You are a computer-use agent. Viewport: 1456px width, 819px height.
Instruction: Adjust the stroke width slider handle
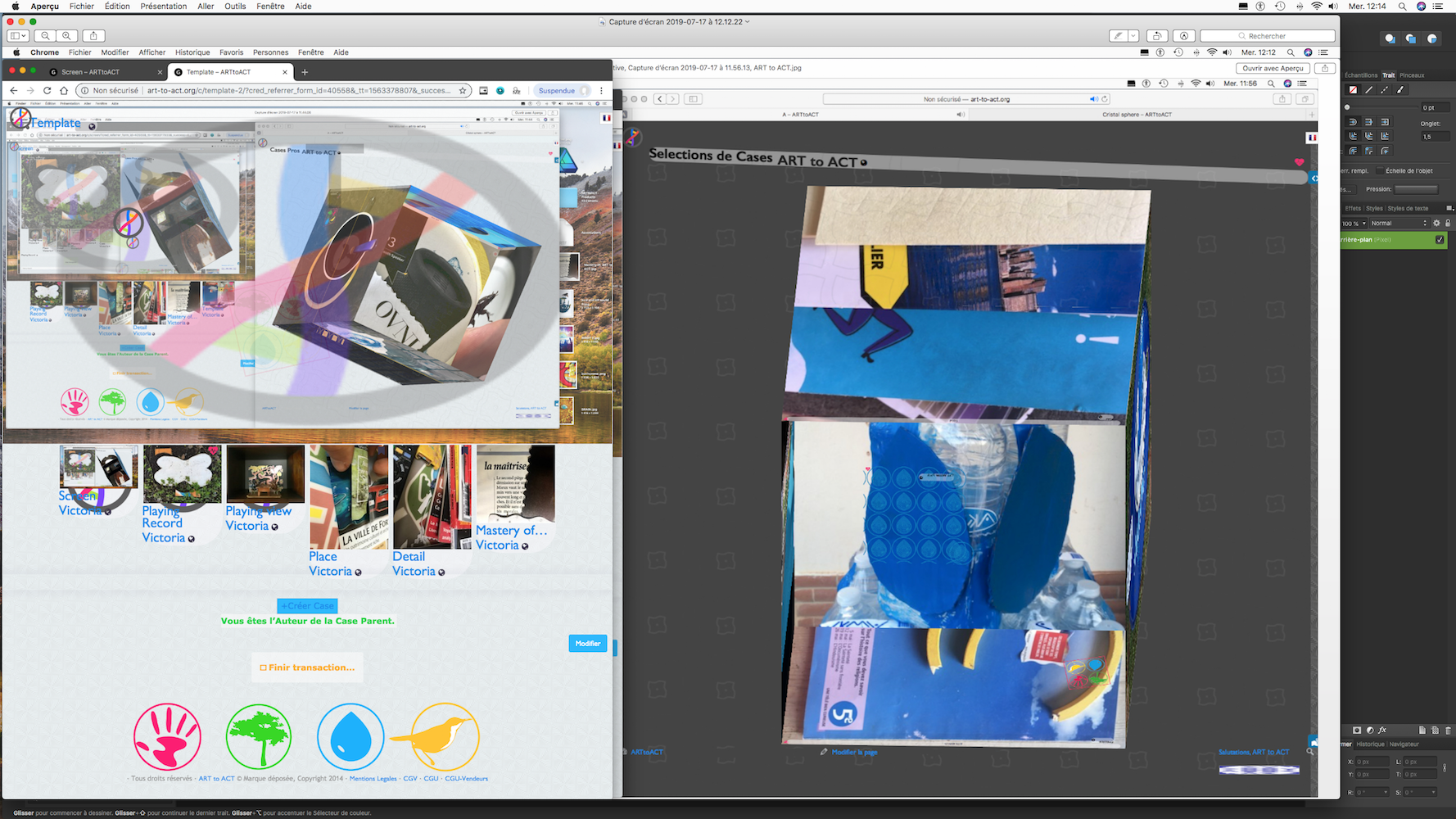[1347, 107]
